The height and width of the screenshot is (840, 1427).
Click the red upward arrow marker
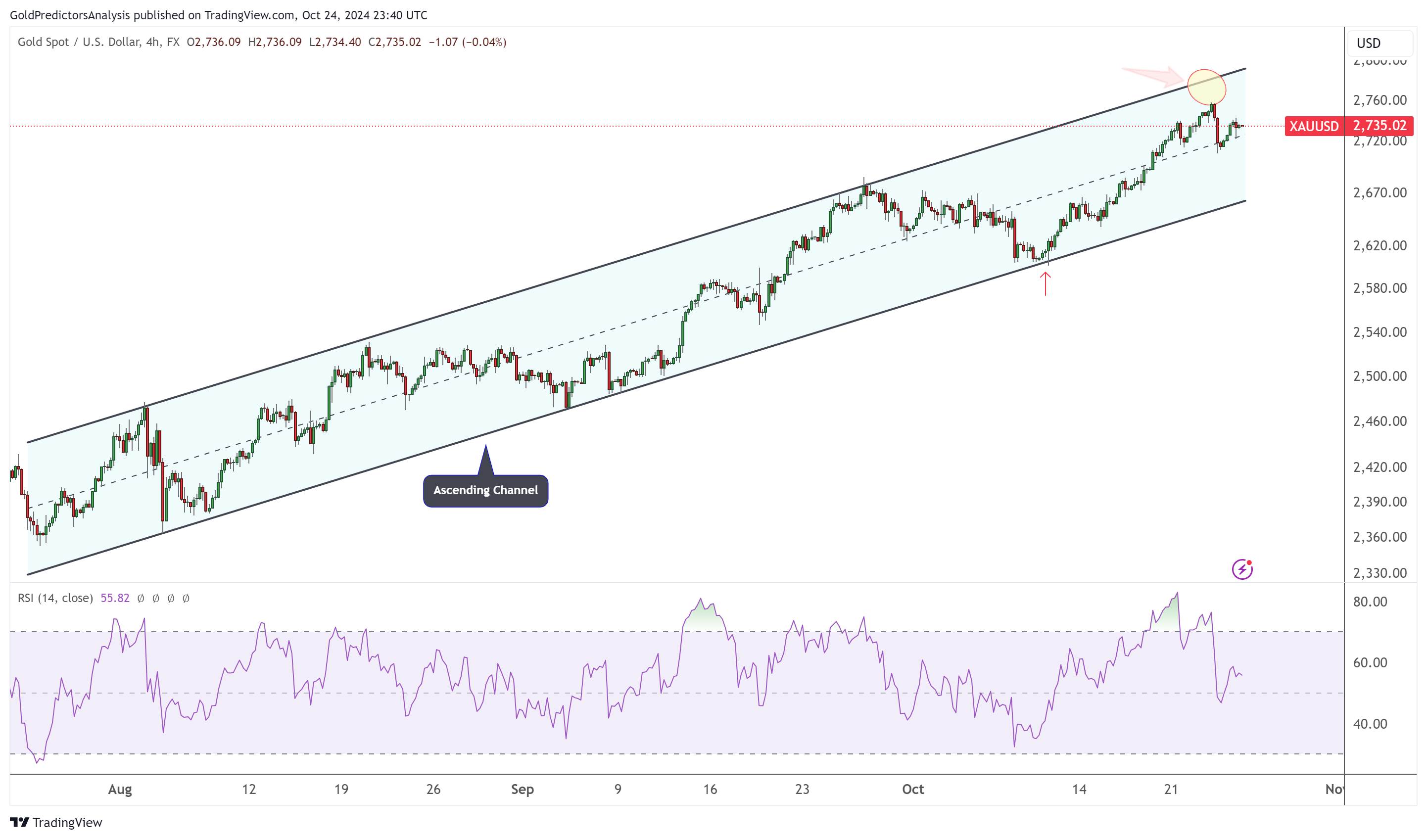click(1045, 283)
